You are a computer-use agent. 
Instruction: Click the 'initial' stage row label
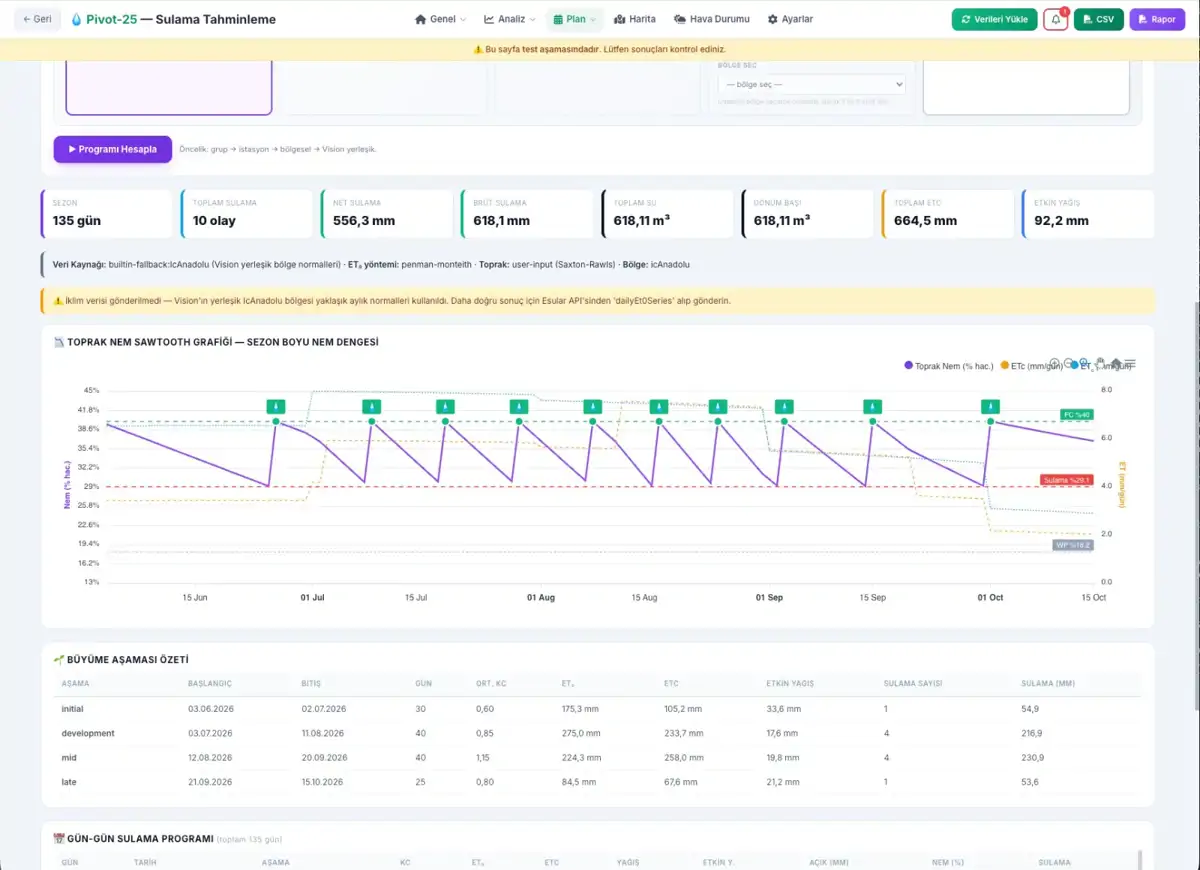coord(72,709)
